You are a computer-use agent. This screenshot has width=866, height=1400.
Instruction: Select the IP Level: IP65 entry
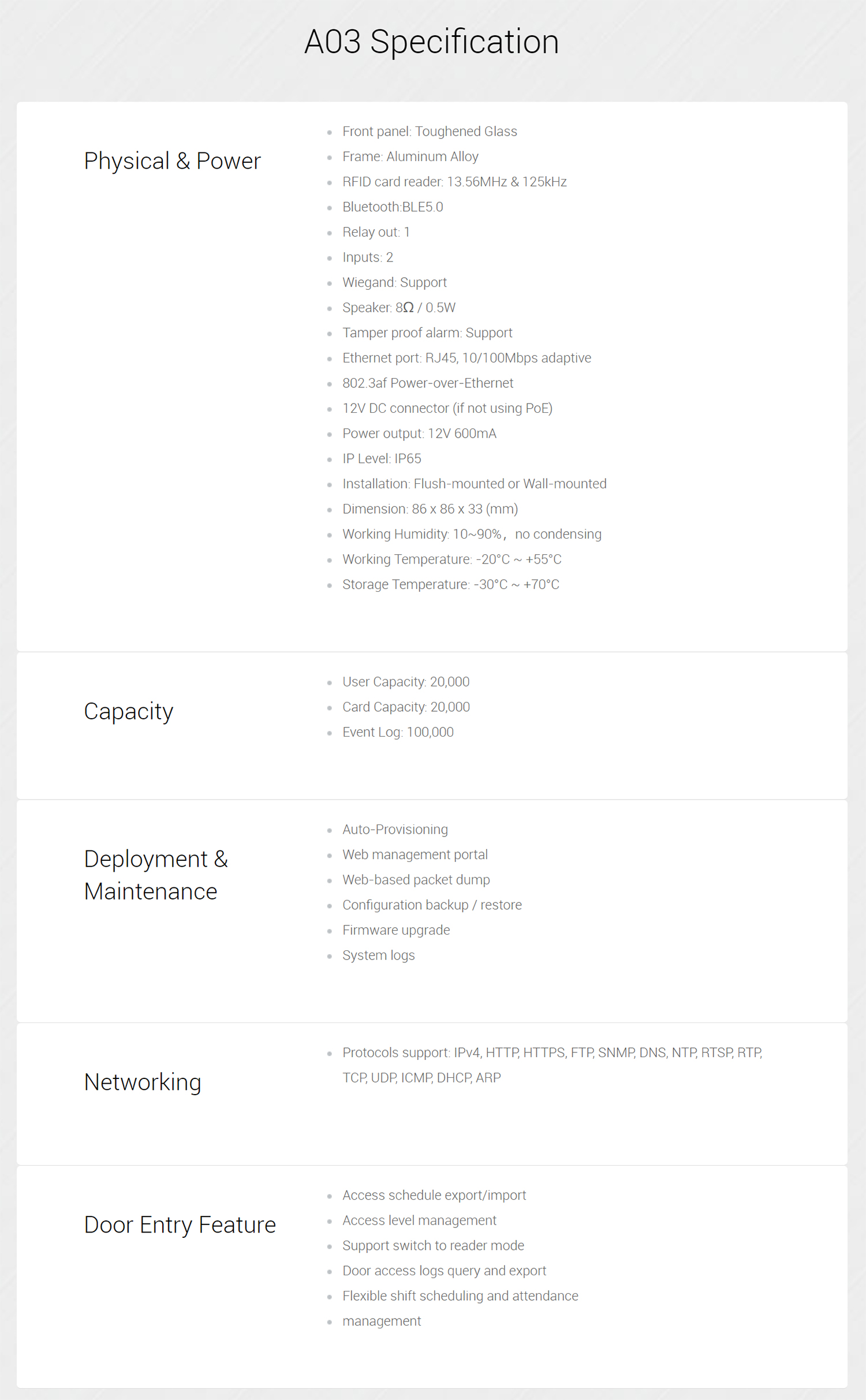pyautogui.click(x=382, y=458)
